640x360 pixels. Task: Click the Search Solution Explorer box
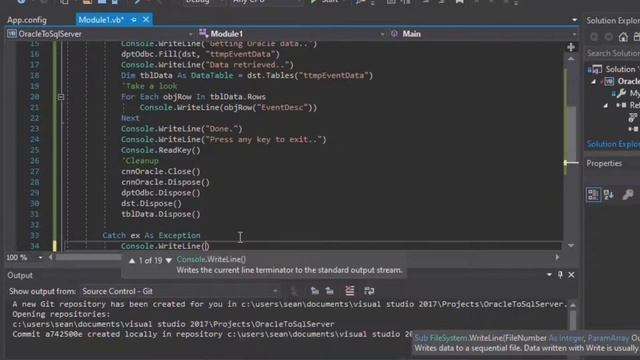tap(613, 53)
